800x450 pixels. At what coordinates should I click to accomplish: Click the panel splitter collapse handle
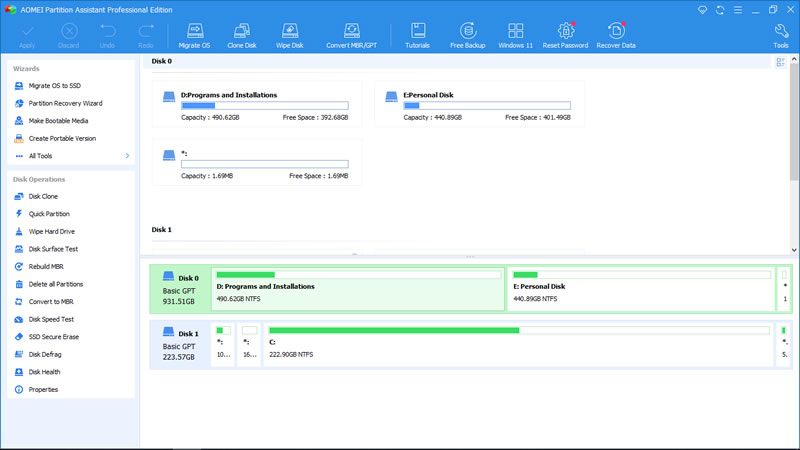coord(469,257)
